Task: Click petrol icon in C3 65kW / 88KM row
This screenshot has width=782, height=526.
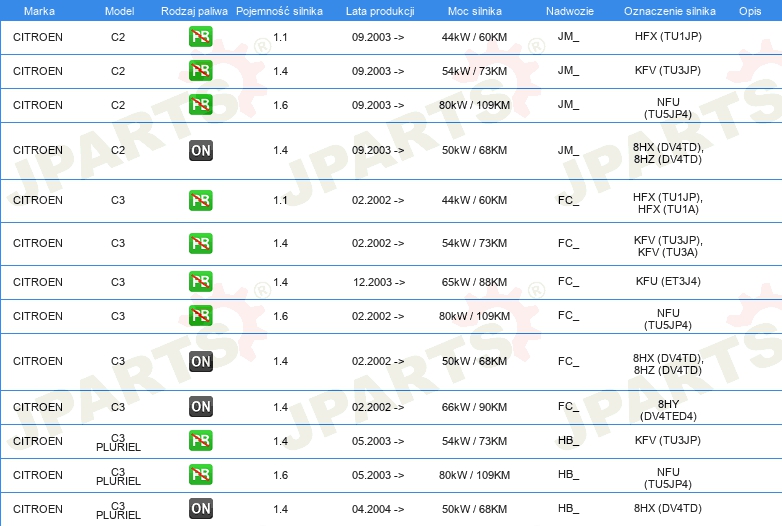Action: pyautogui.click(x=200, y=282)
